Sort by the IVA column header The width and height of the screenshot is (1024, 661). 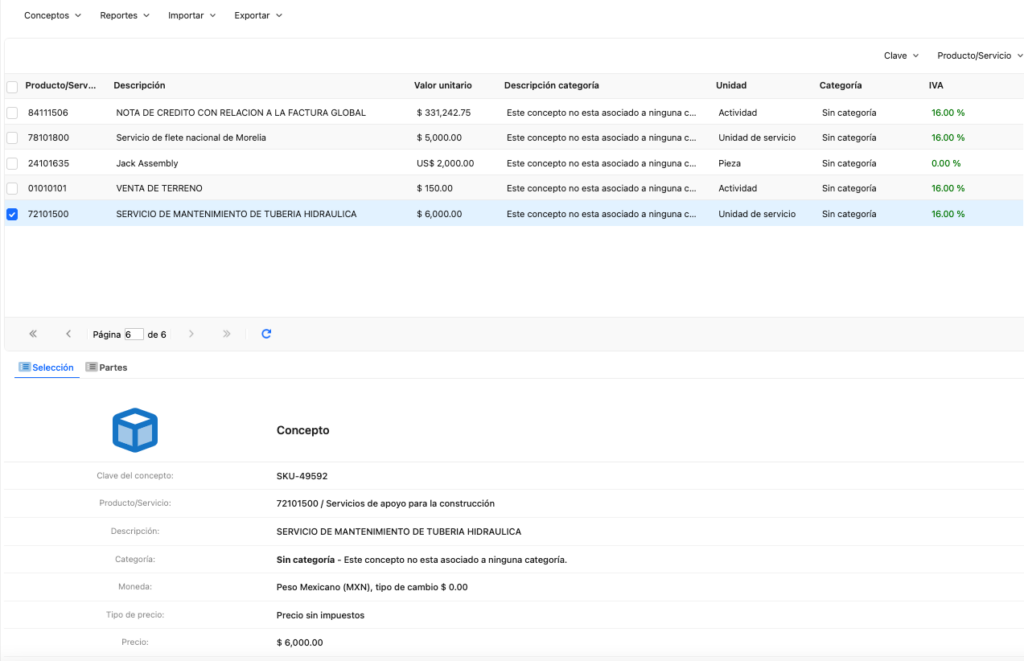[936, 86]
